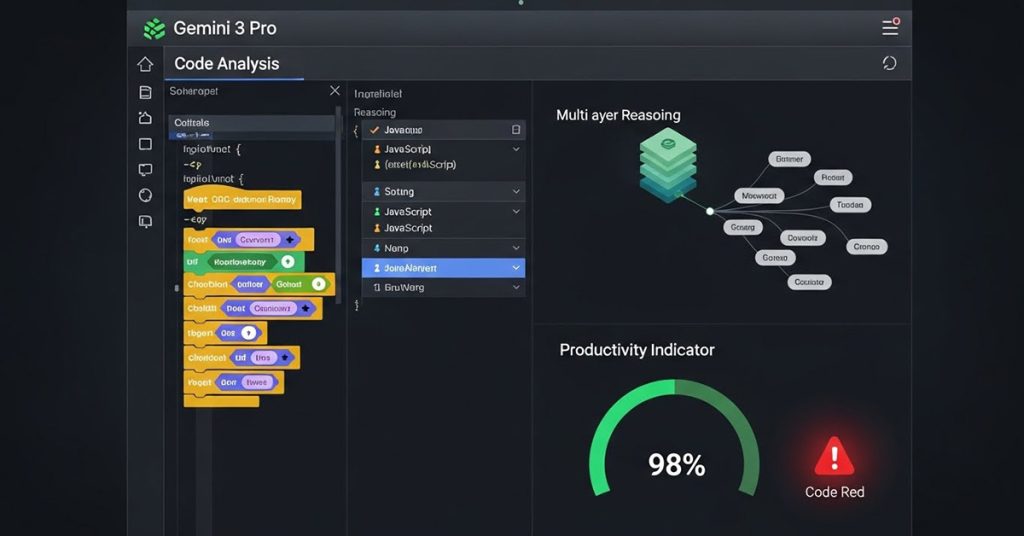The width and height of the screenshot is (1024, 536).
Task: Click the green person icon beside JavaScript
Action: pyautogui.click(x=377, y=212)
